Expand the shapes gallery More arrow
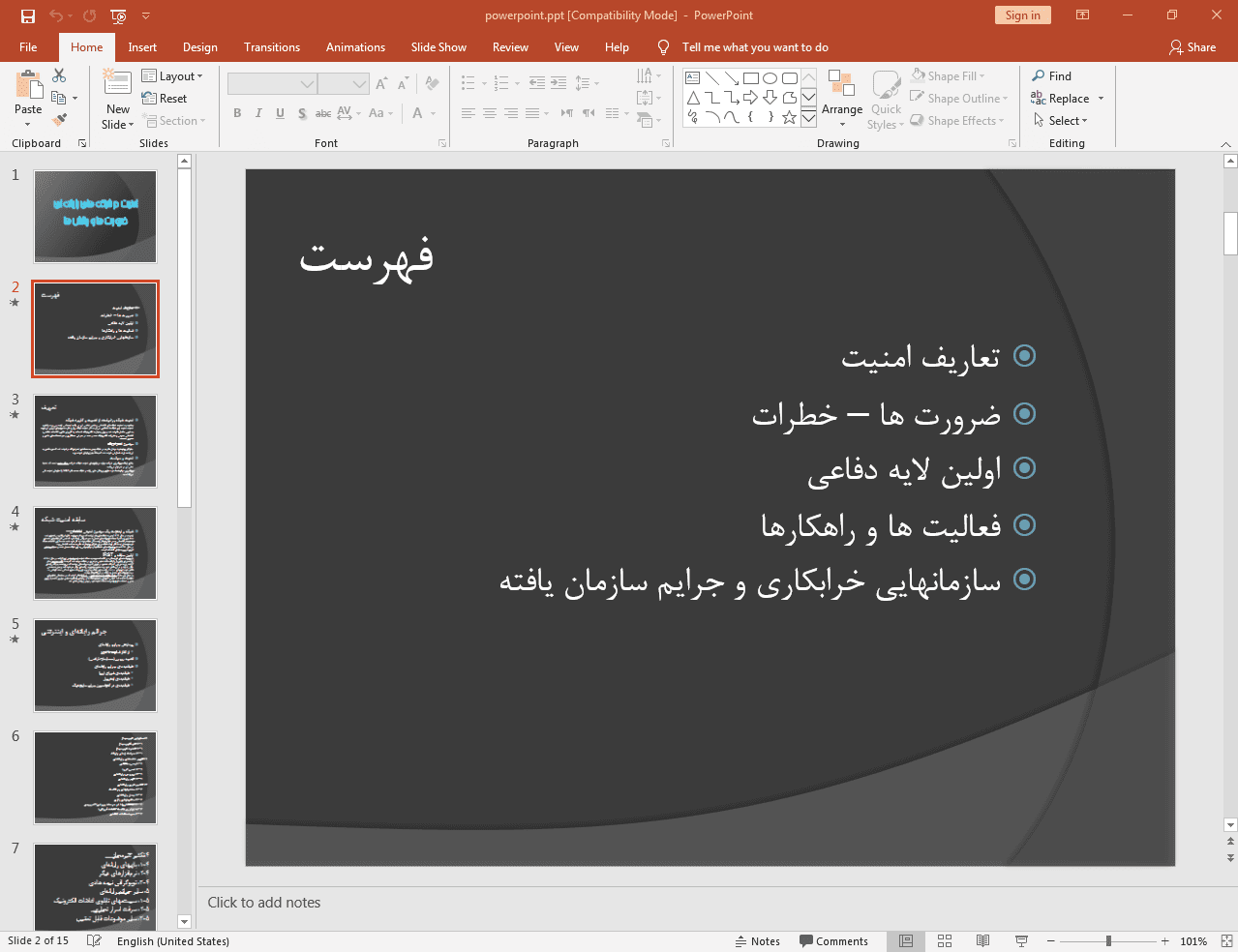The height and width of the screenshot is (952, 1238). coord(808,117)
